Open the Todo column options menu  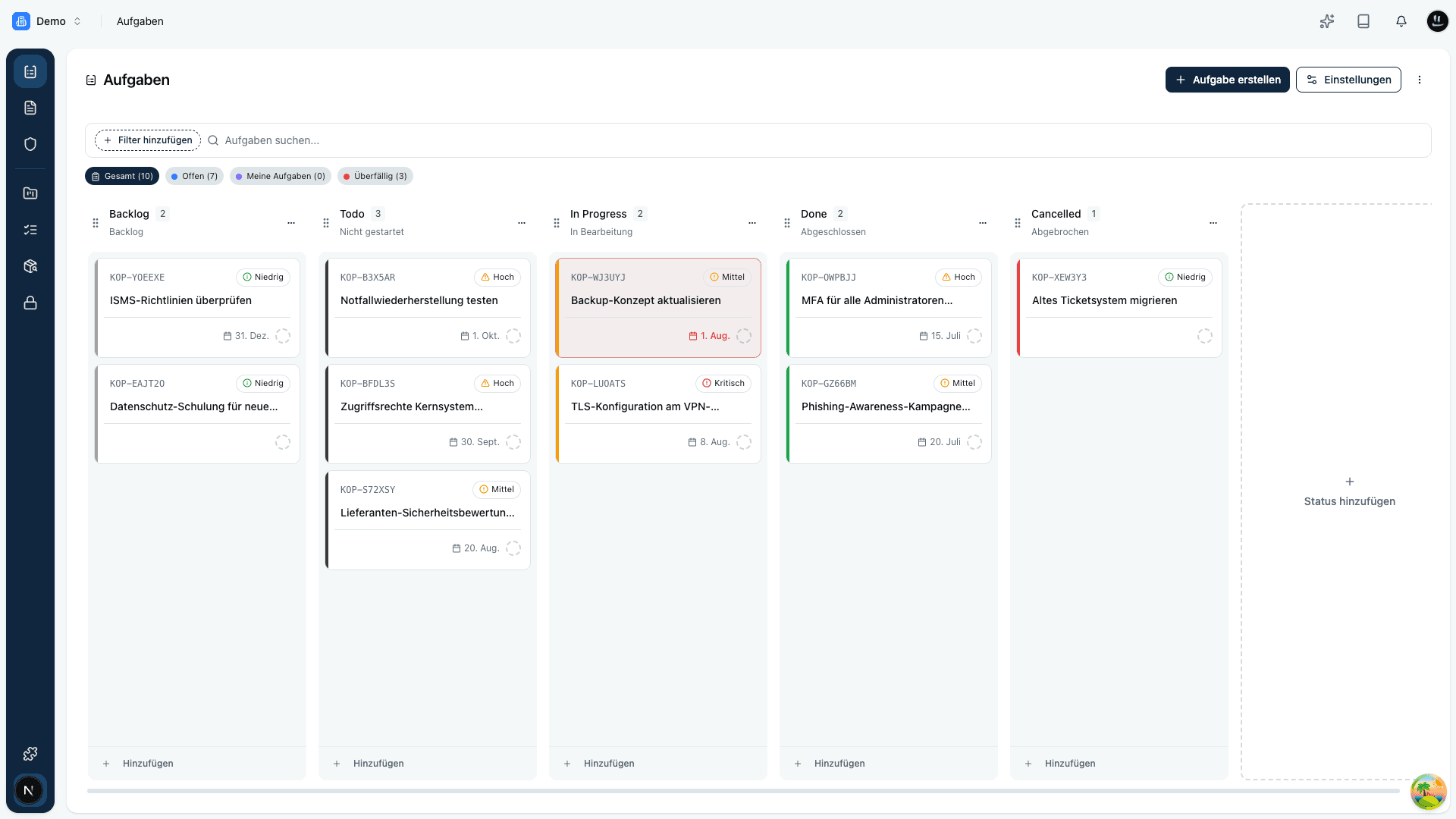(522, 223)
